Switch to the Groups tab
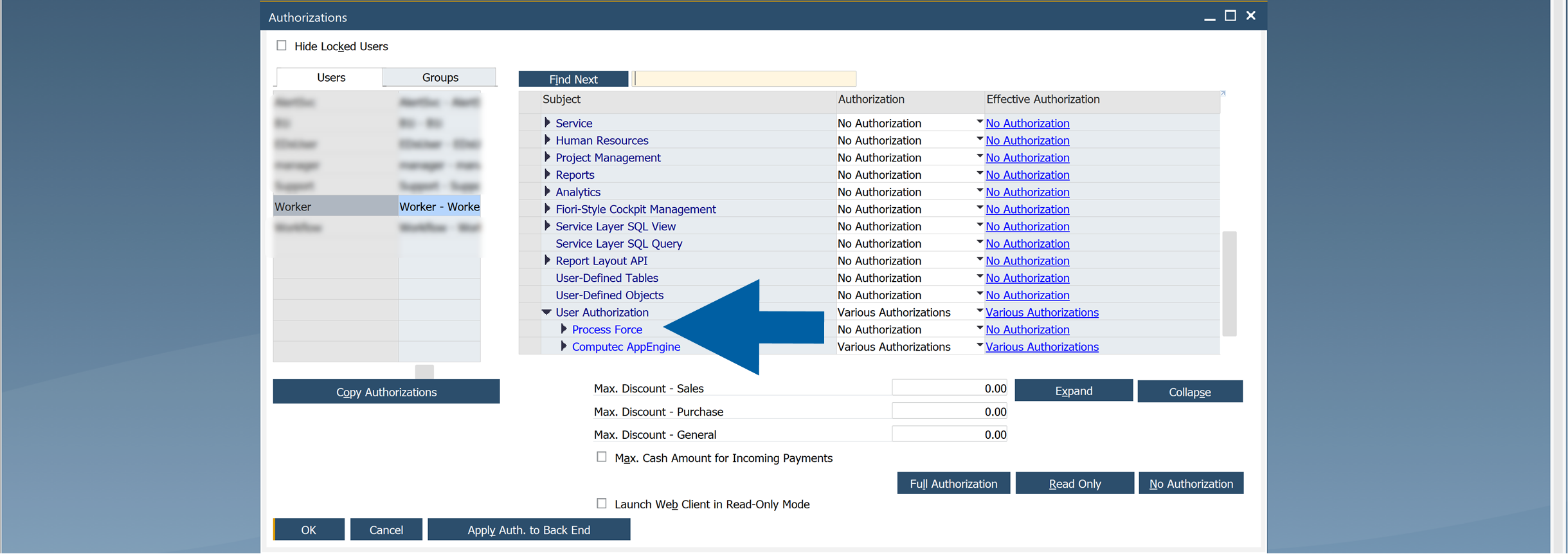The width and height of the screenshot is (1568, 554). [440, 77]
